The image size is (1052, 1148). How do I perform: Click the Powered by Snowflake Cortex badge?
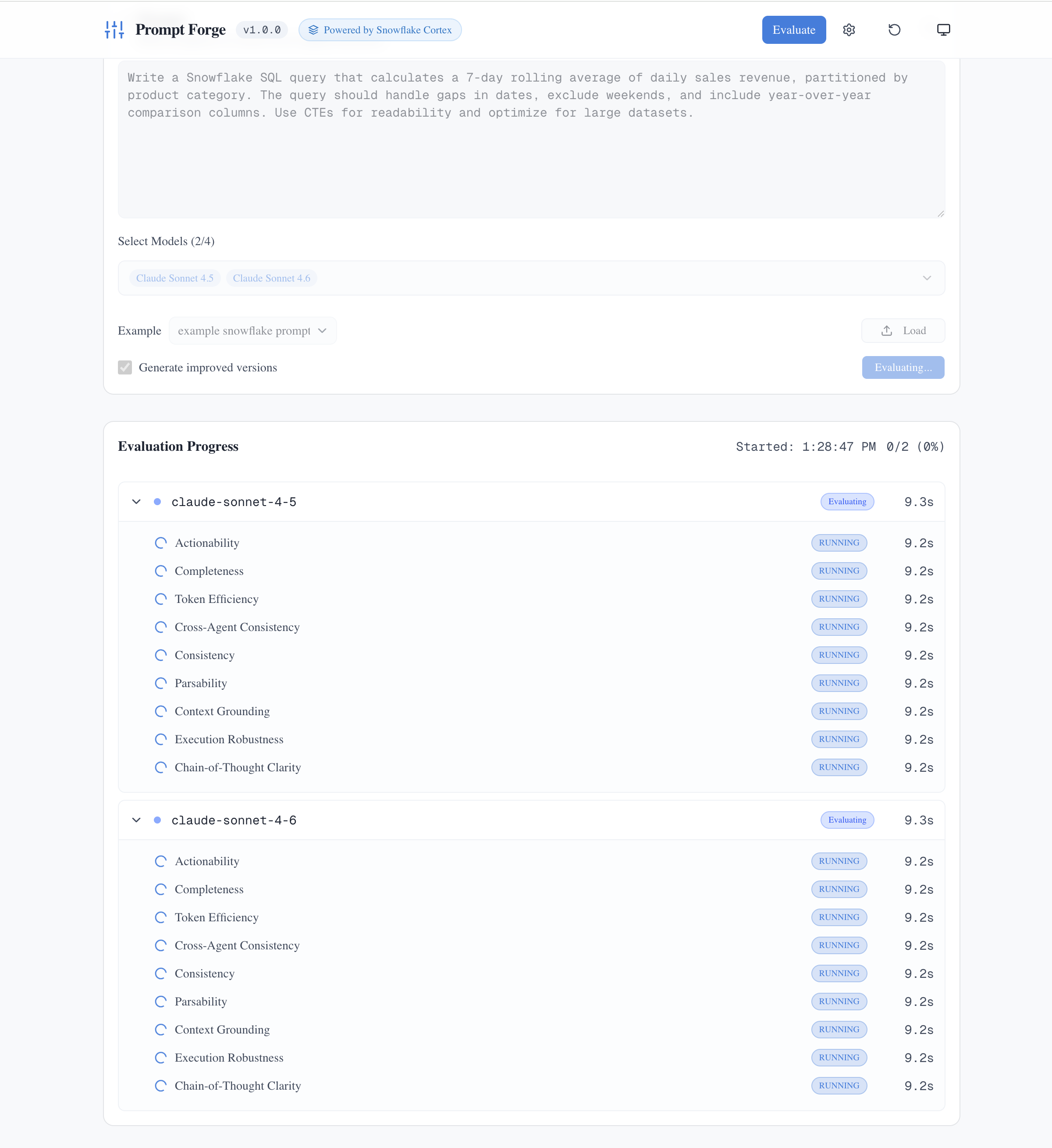point(380,30)
